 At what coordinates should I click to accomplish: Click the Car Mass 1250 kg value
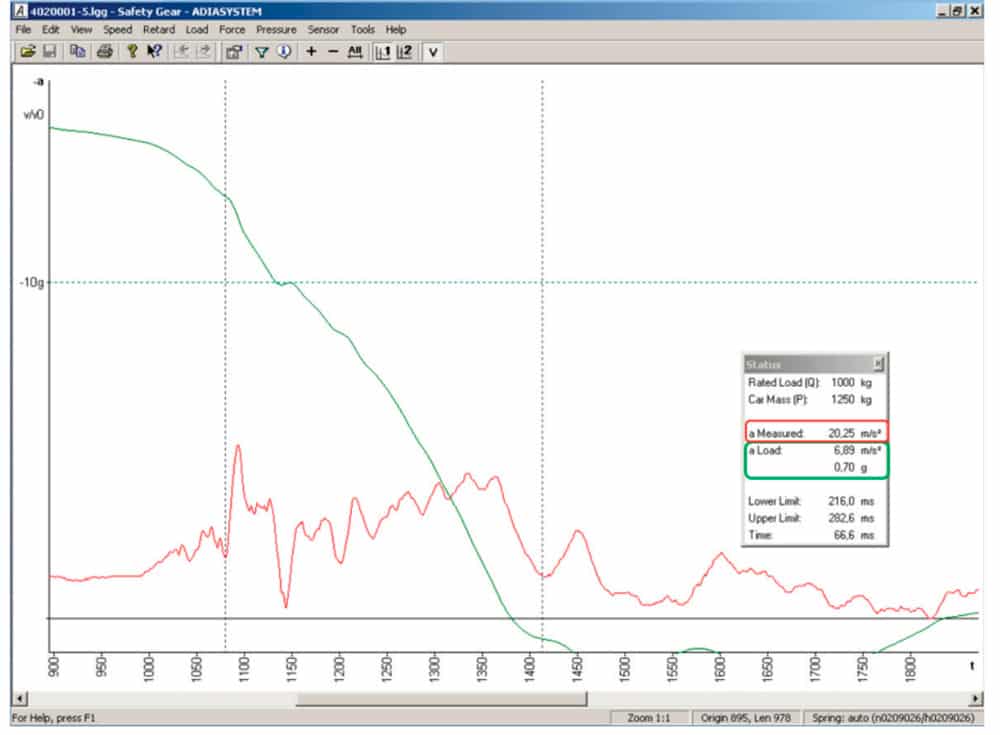(851, 399)
